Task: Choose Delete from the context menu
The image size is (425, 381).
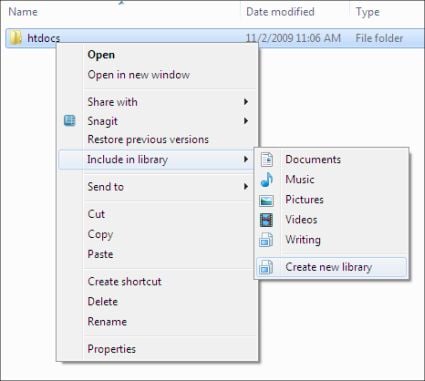Action: pos(103,301)
